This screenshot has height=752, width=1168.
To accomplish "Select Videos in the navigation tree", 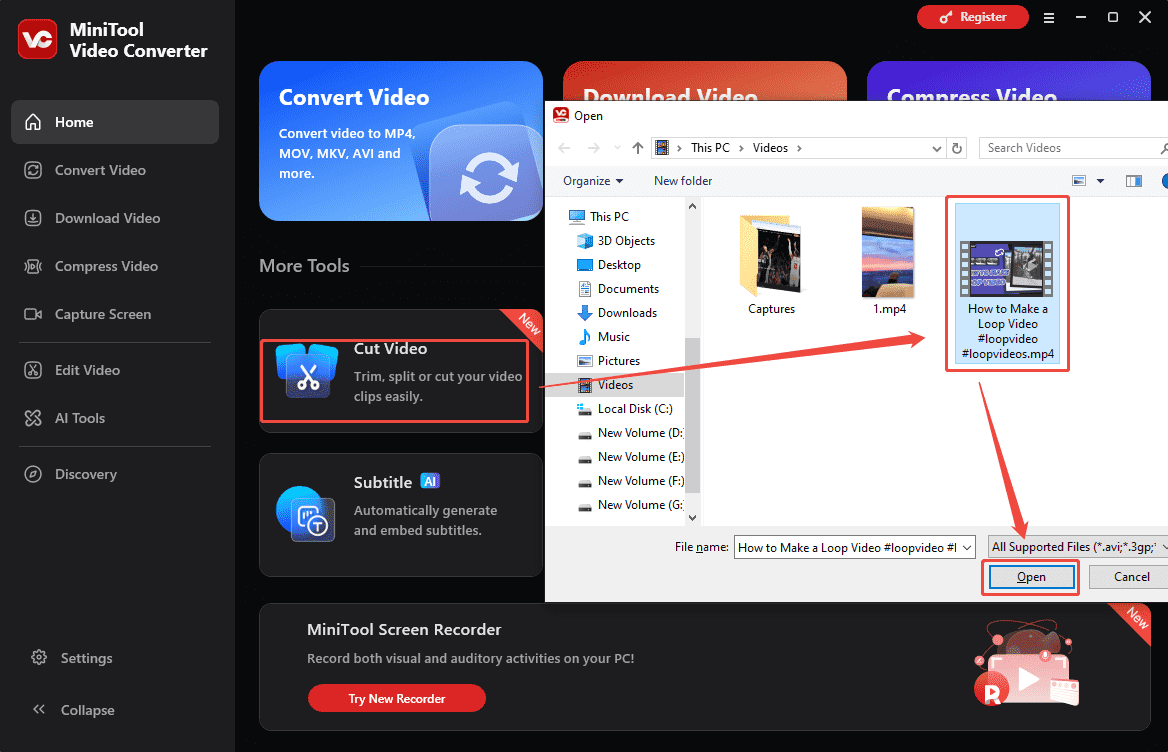I will click(615, 385).
